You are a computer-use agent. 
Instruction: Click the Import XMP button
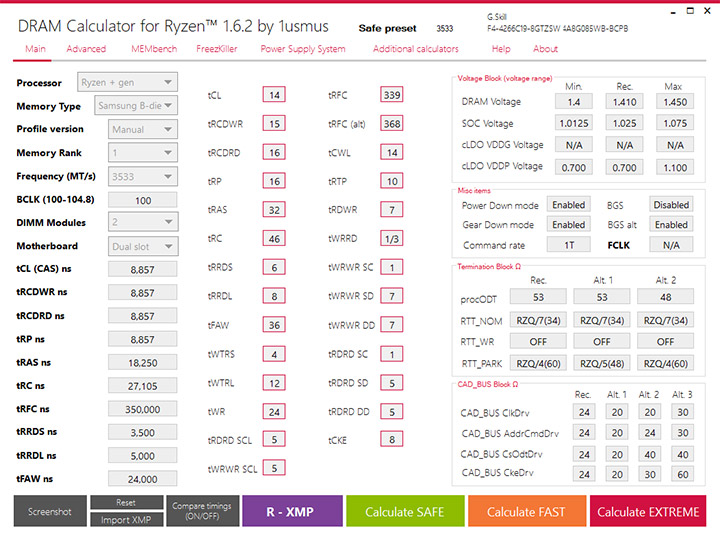pos(127,520)
